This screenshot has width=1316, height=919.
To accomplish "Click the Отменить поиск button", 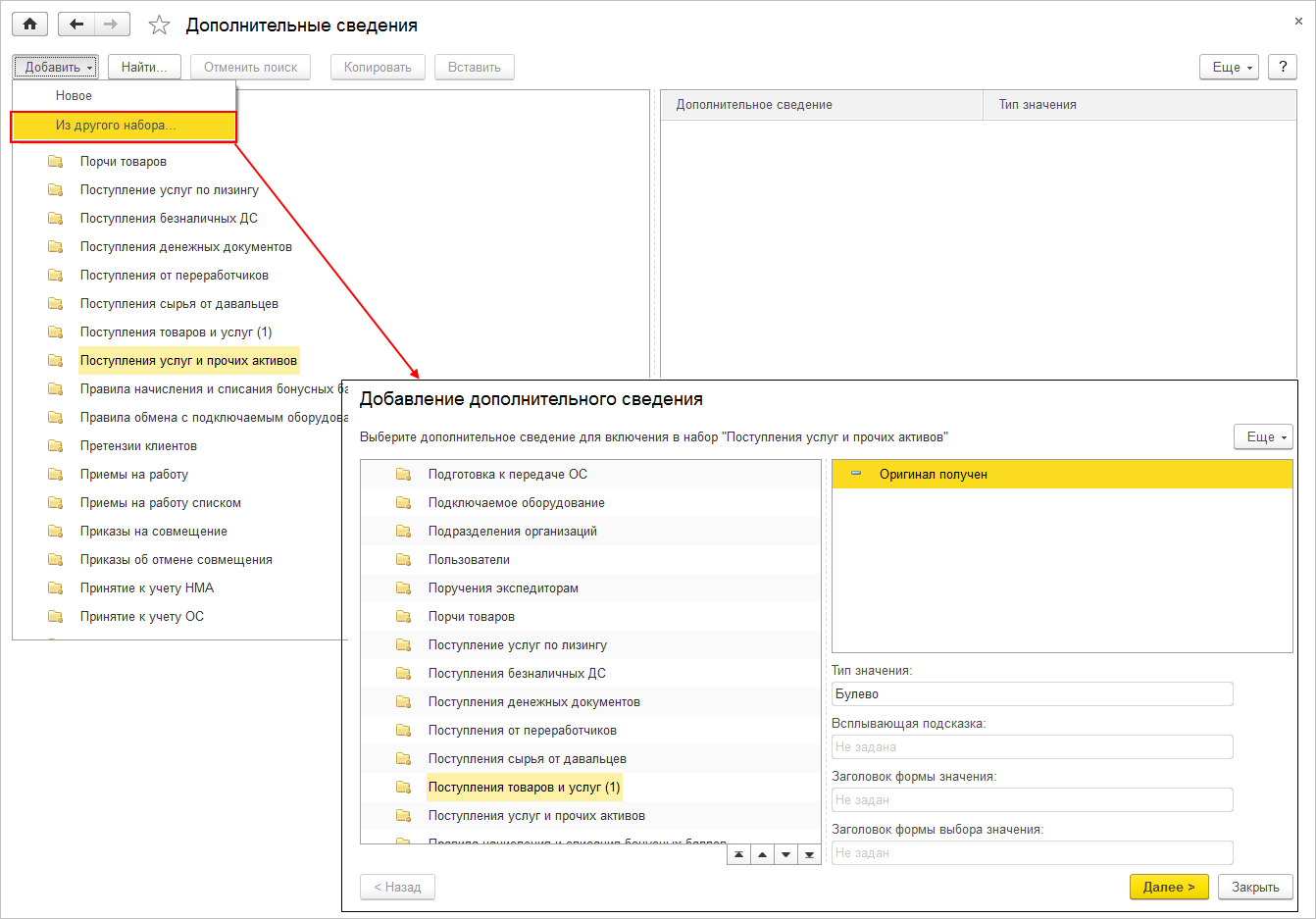I will [x=251, y=67].
